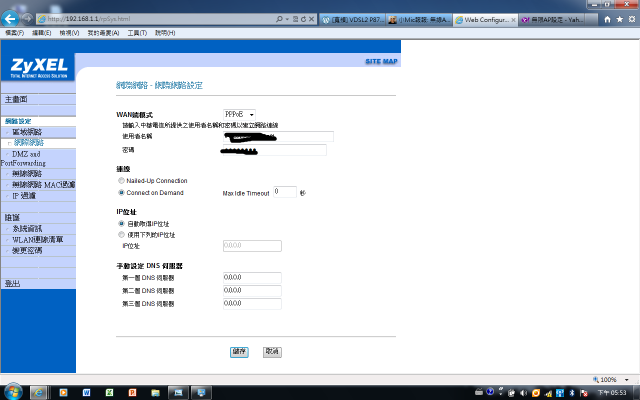Click the SITE MAP link
This screenshot has width=640, height=400.
coord(381,61)
